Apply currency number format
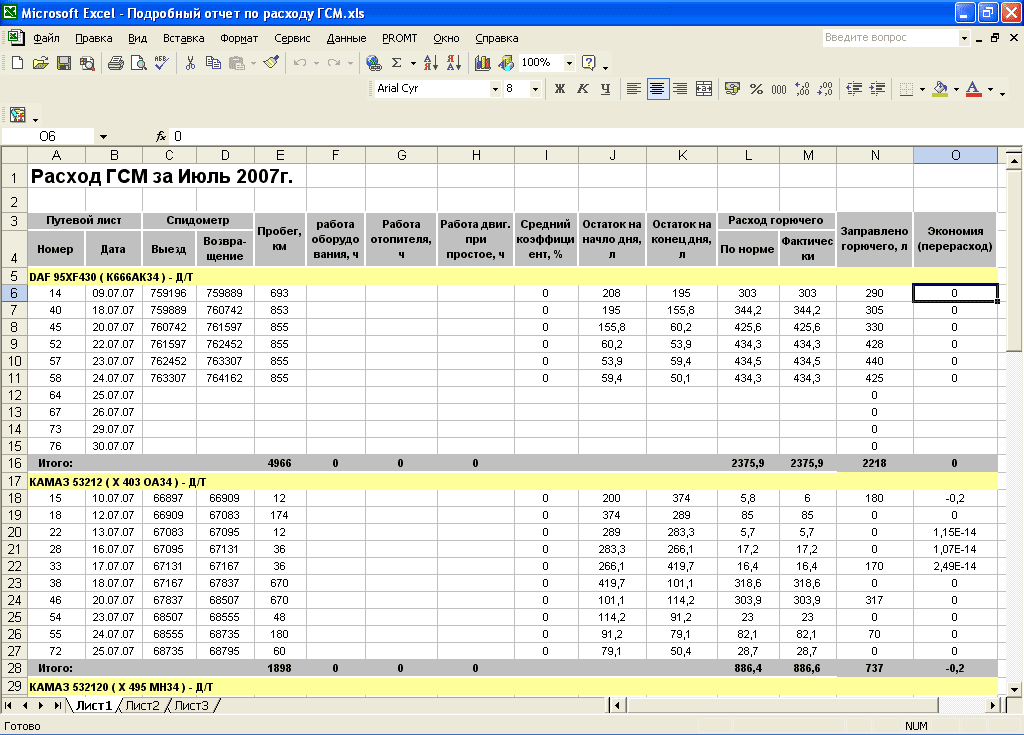Viewport: 1024px width, 735px height. coord(733,89)
